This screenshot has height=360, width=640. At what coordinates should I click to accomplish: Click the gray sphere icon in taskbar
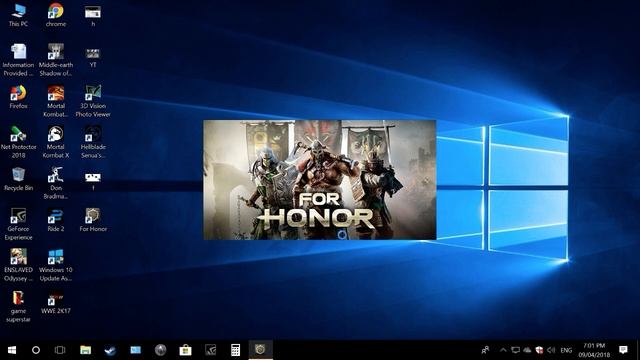click(x=160, y=350)
